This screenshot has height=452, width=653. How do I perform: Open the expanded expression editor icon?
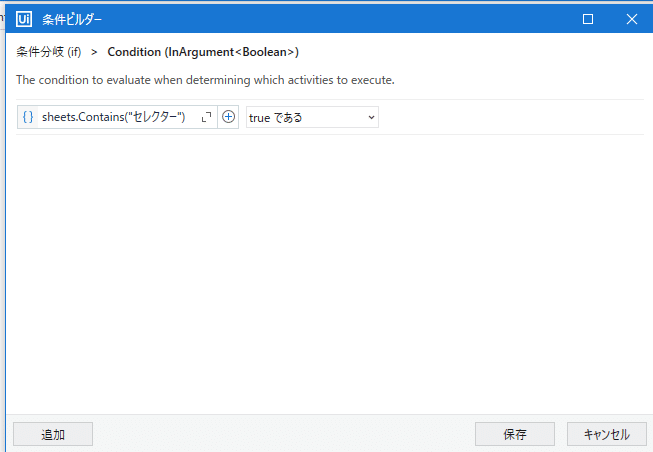pyautogui.click(x=206, y=117)
